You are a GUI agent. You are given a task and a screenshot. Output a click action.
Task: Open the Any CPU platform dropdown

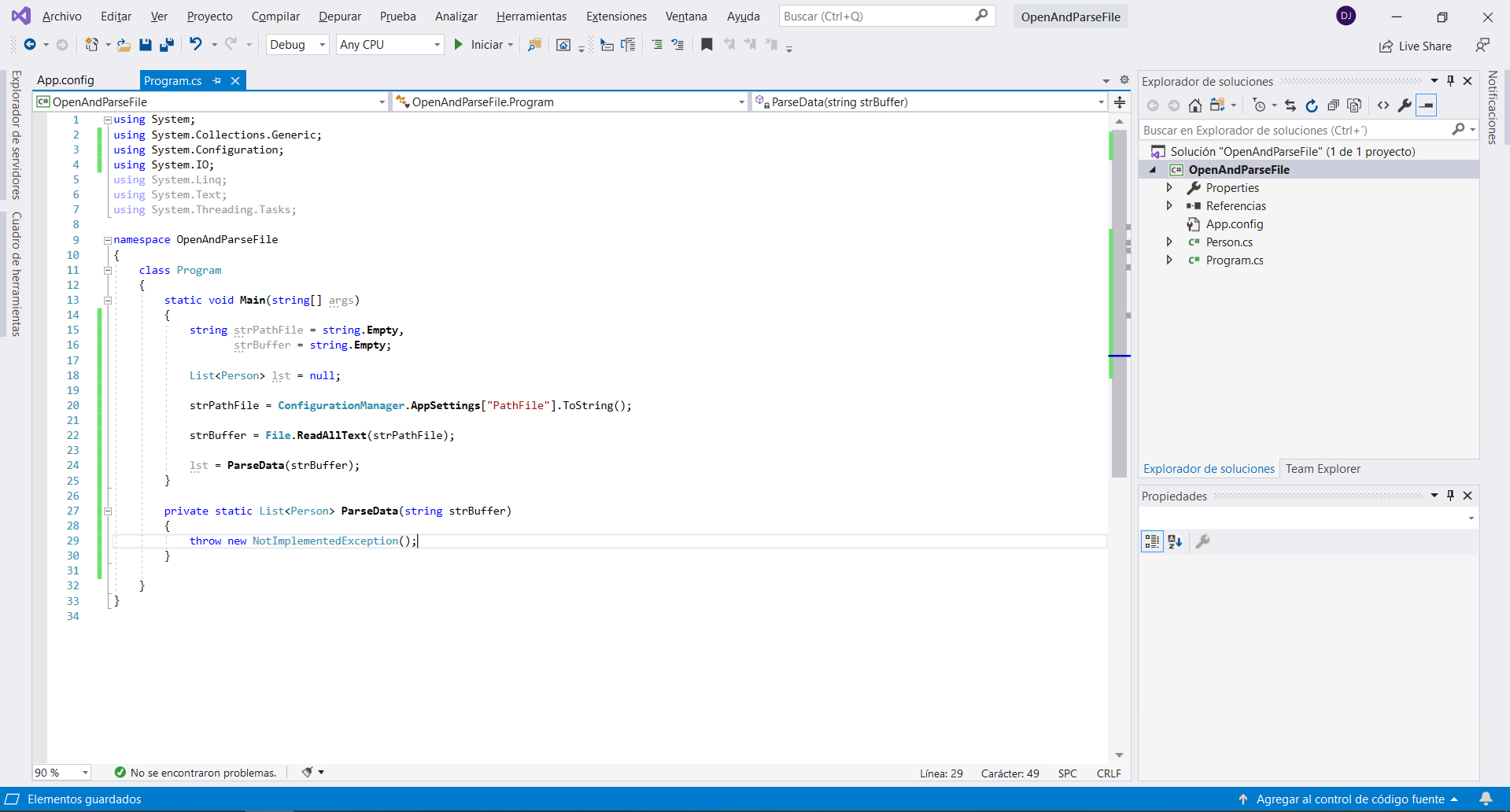click(389, 45)
